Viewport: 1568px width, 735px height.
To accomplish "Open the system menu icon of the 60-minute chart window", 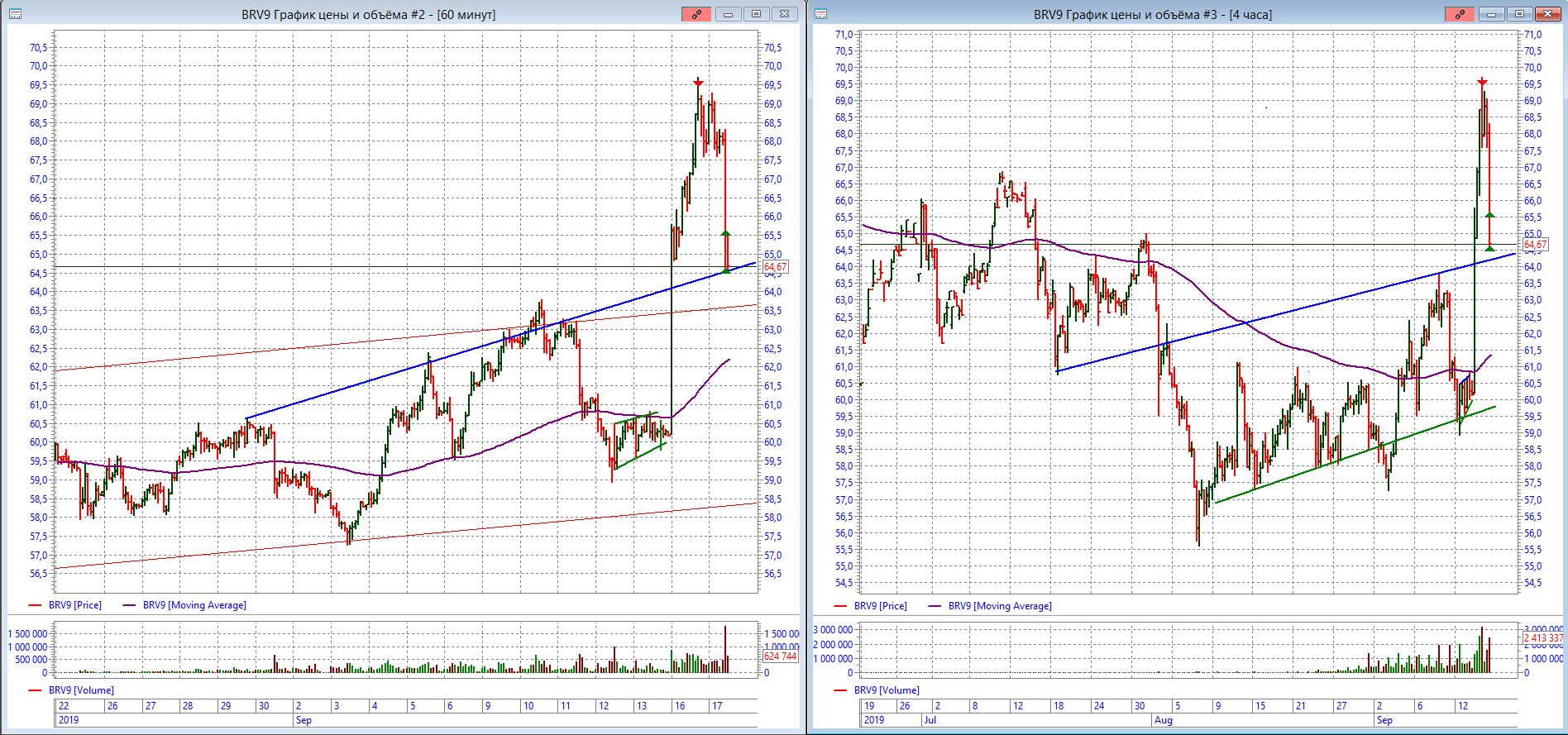I will (15, 14).
